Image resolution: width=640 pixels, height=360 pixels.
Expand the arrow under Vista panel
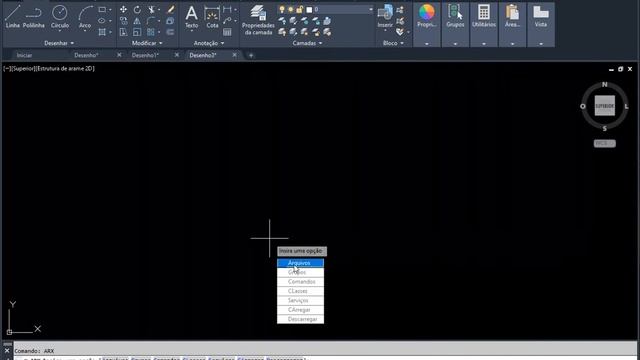click(x=541, y=43)
